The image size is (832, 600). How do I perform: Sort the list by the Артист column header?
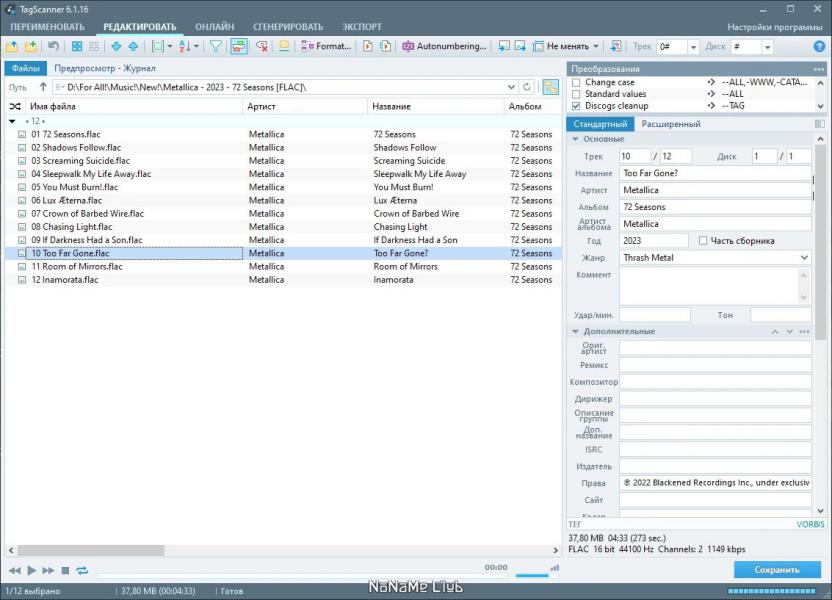tap(305, 107)
